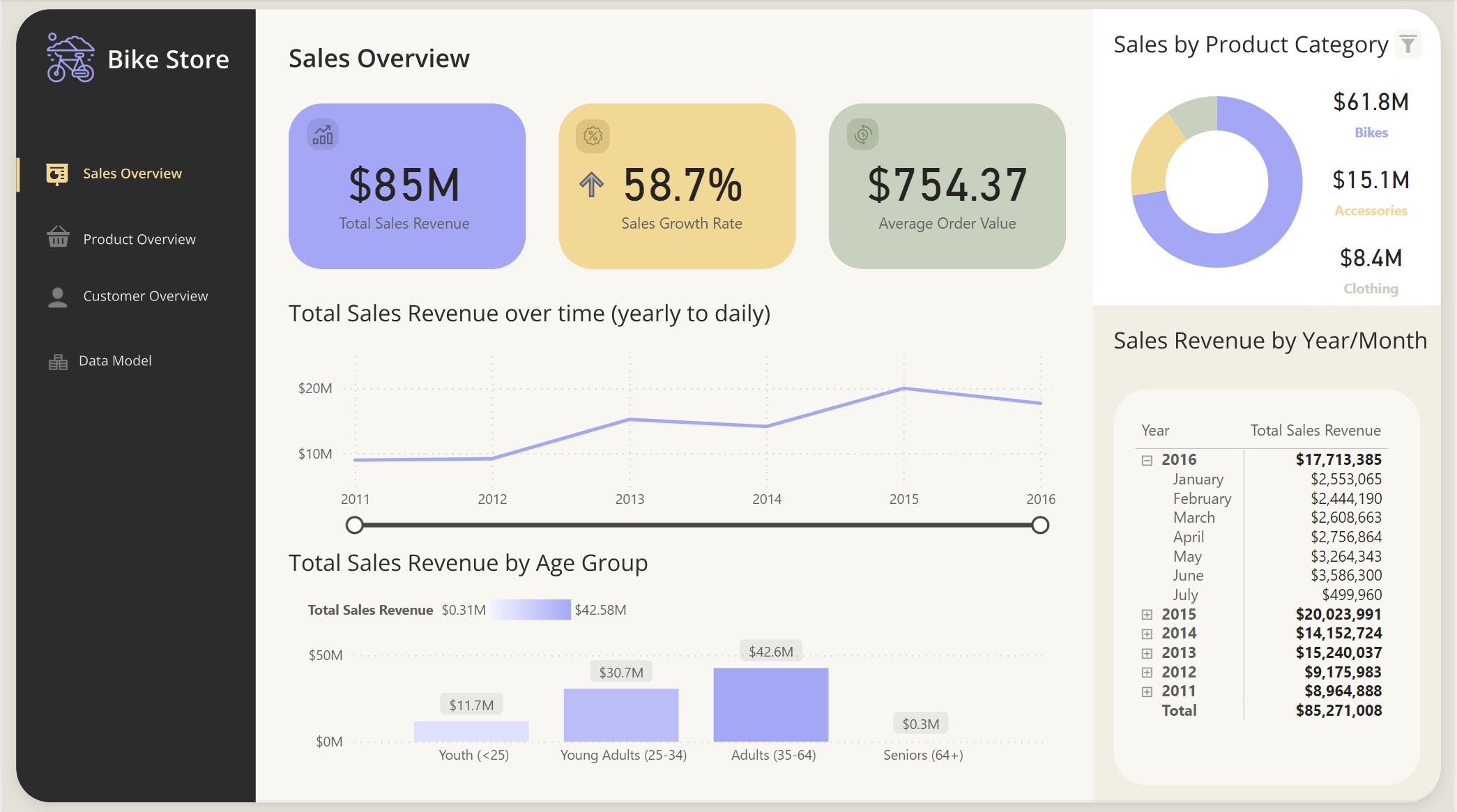Select the Adults (35-64) bar

tap(770, 704)
